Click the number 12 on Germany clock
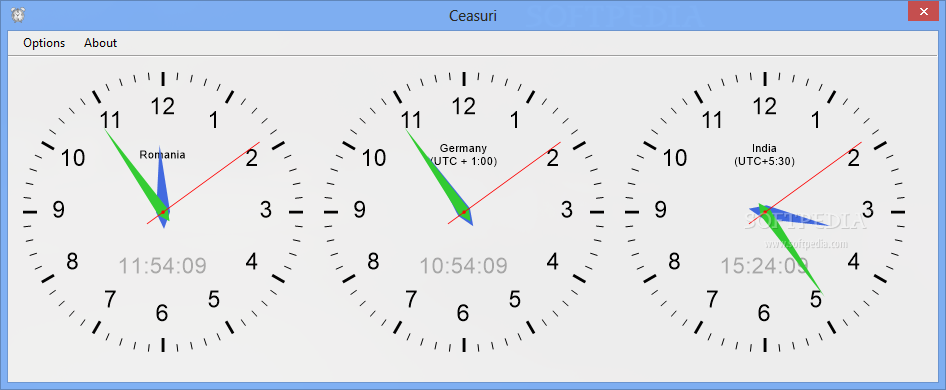 463,107
